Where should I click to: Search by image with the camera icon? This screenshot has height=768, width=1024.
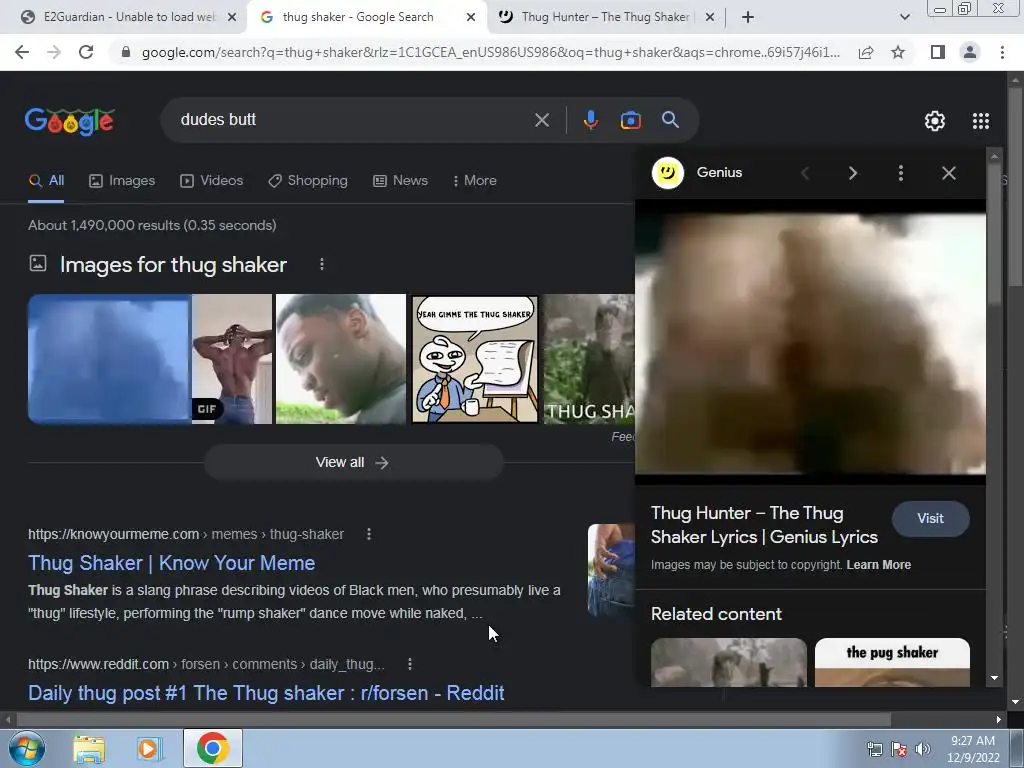(x=630, y=120)
